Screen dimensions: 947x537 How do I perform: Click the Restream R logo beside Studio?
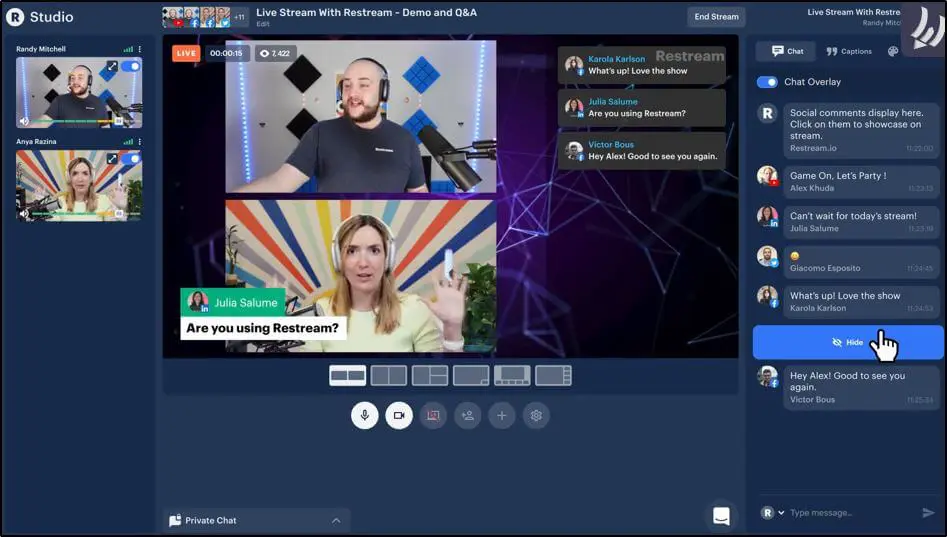14,17
